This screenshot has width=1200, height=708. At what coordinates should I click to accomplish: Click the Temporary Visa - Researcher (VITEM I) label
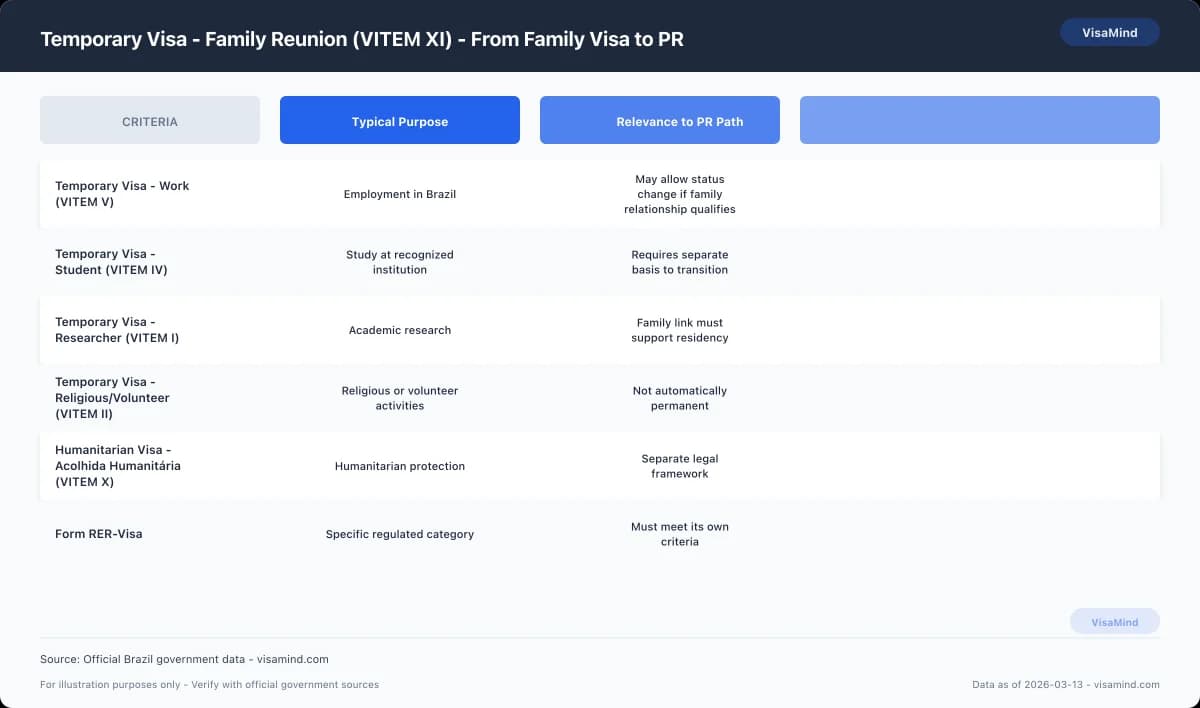click(117, 330)
